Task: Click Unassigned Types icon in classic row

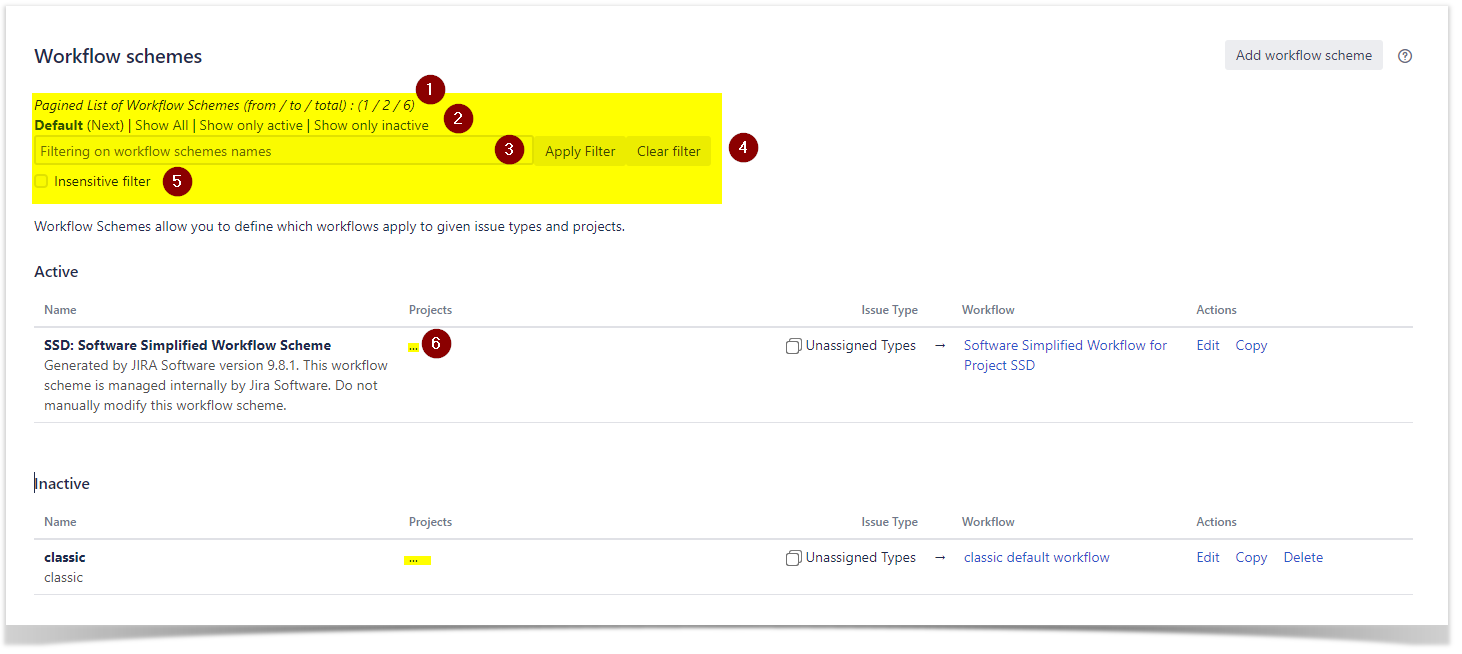Action: (x=793, y=558)
